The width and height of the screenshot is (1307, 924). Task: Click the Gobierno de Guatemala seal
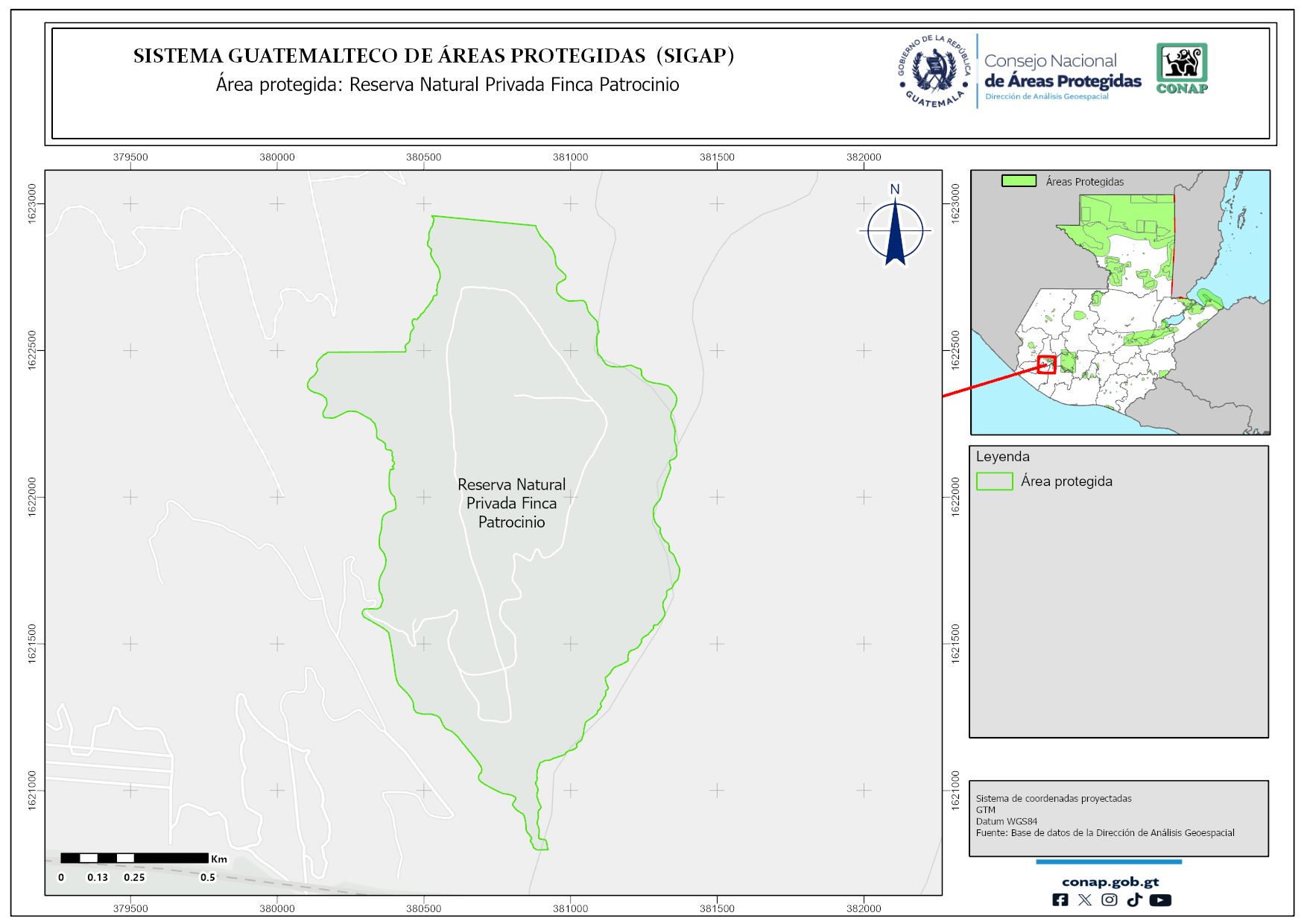point(934,72)
